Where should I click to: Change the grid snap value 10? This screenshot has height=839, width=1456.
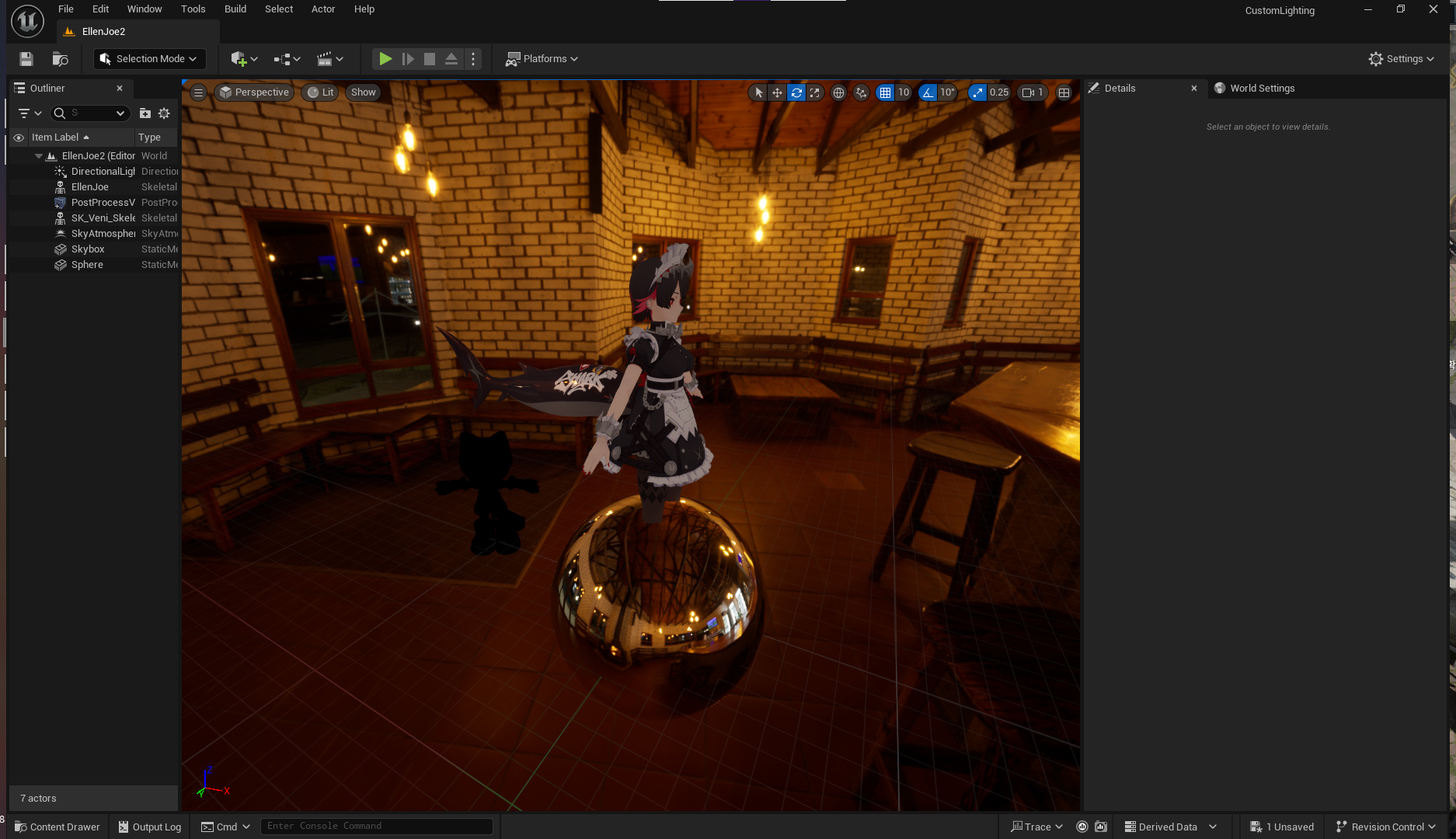point(904,92)
